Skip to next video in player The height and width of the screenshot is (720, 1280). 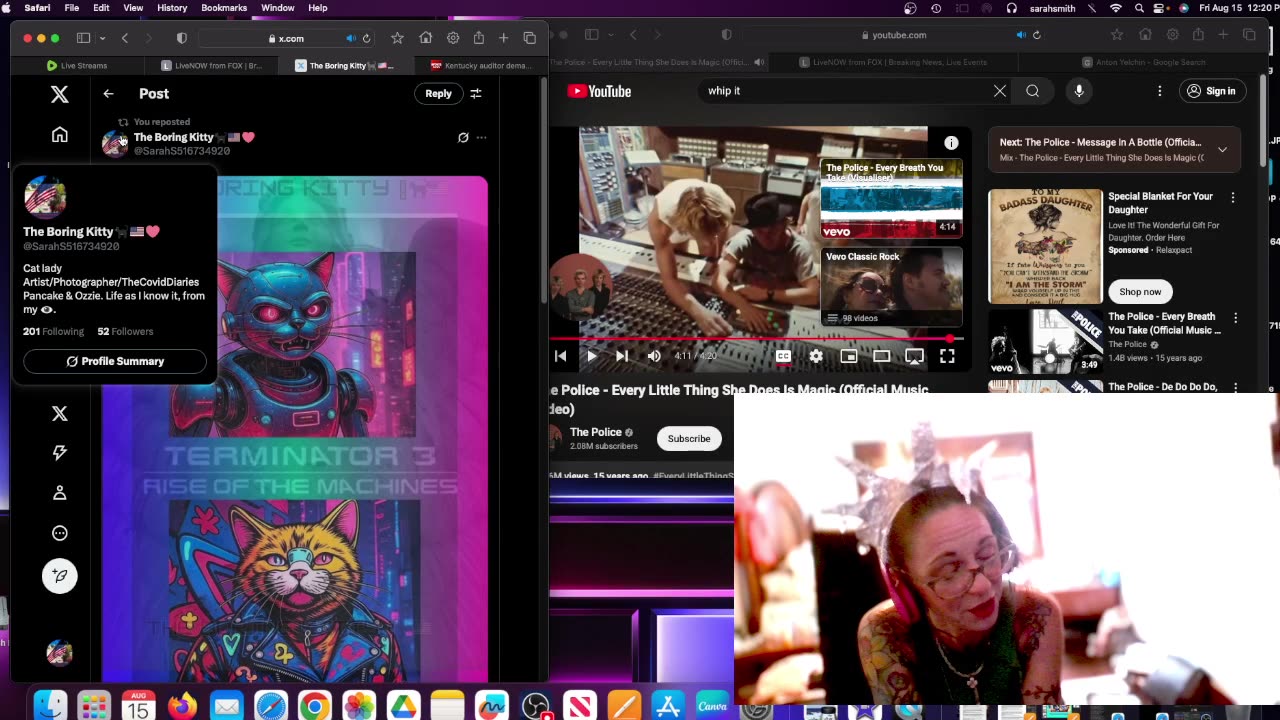tap(622, 356)
